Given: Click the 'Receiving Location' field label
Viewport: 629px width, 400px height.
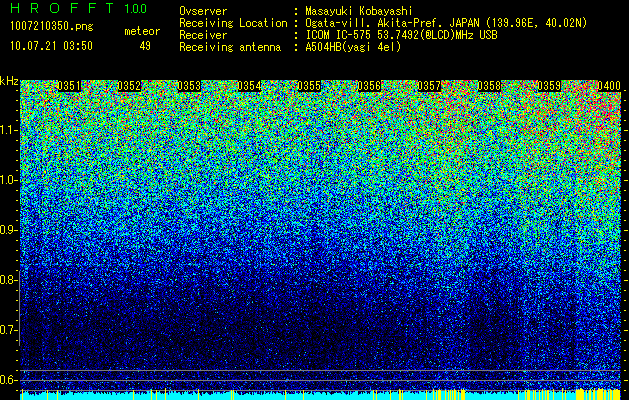Looking at the screenshot, I should (233, 23).
